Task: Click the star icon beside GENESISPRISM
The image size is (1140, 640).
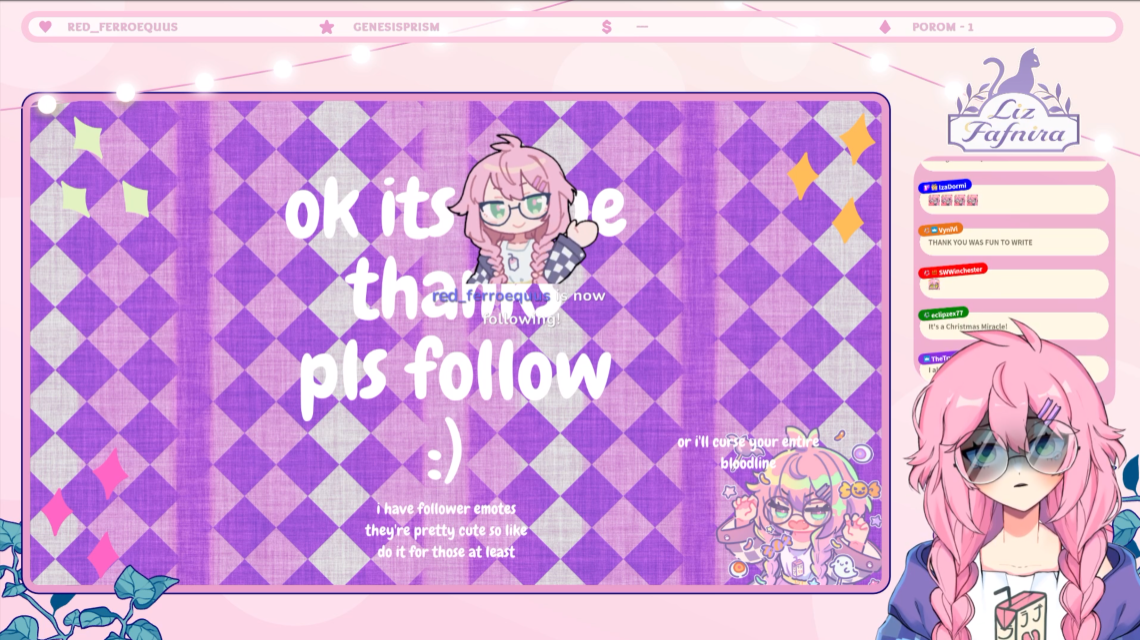Action: [327, 27]
